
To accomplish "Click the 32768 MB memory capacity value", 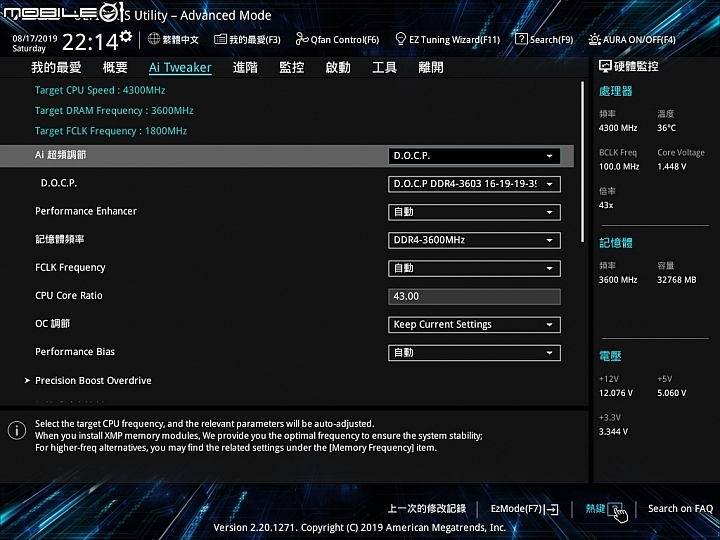I will 677,280.
